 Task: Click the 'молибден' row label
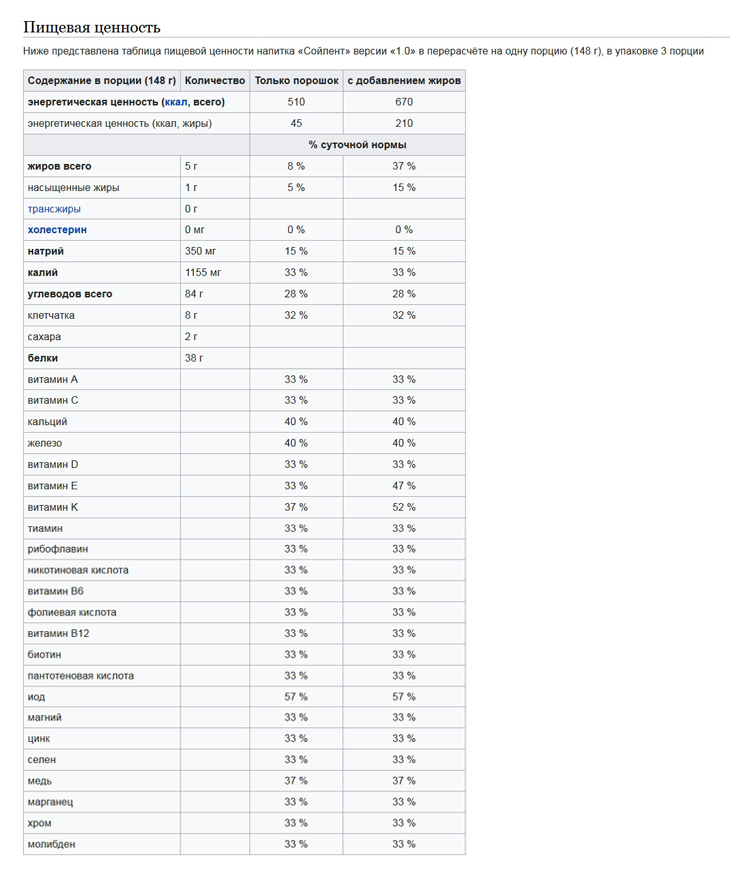tap(51, 845)
